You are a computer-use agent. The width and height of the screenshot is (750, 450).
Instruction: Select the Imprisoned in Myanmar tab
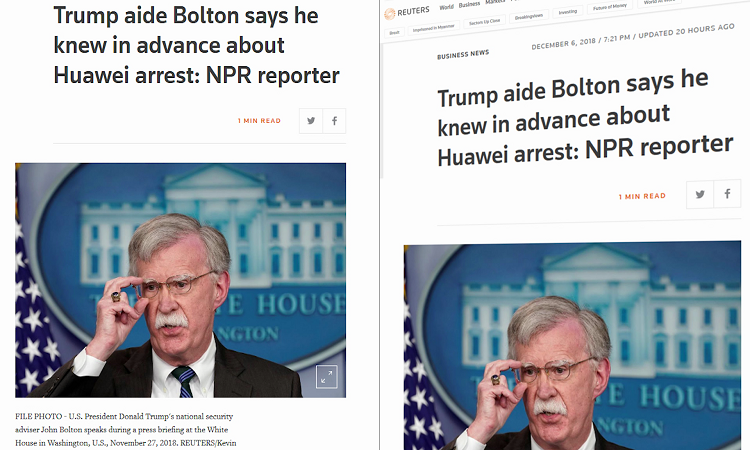(433, 28)
